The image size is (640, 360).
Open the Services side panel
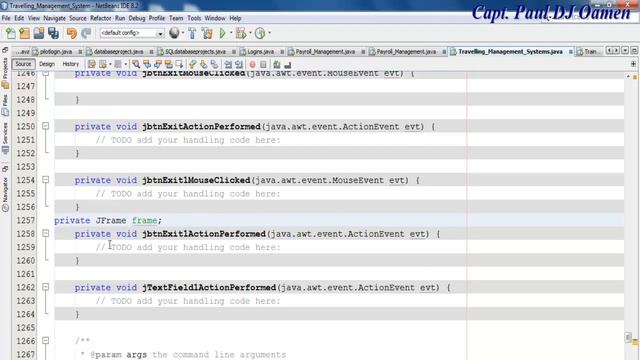coord(5,138)
